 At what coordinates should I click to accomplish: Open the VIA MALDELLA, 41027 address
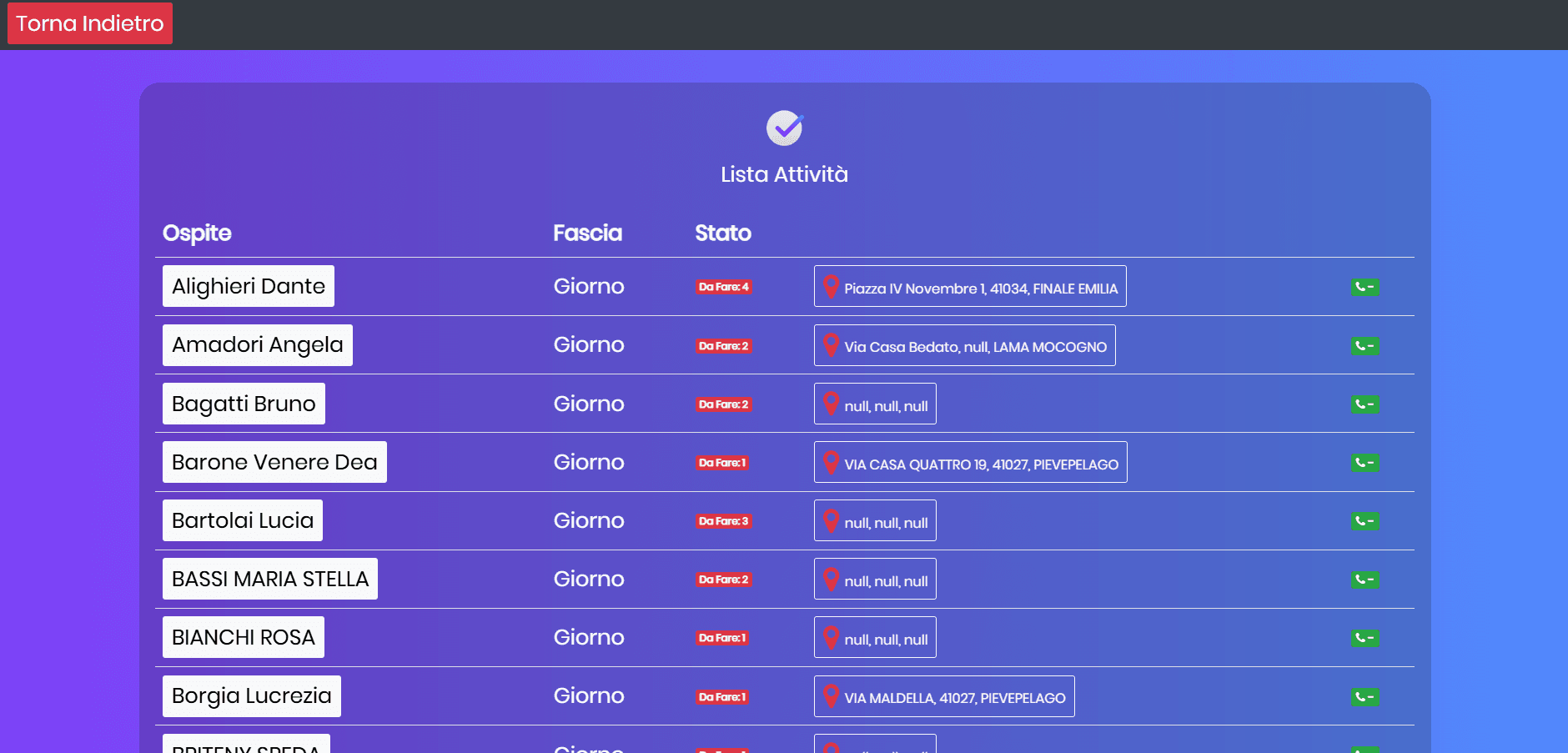pyautogui.click(x=943, y=697)
